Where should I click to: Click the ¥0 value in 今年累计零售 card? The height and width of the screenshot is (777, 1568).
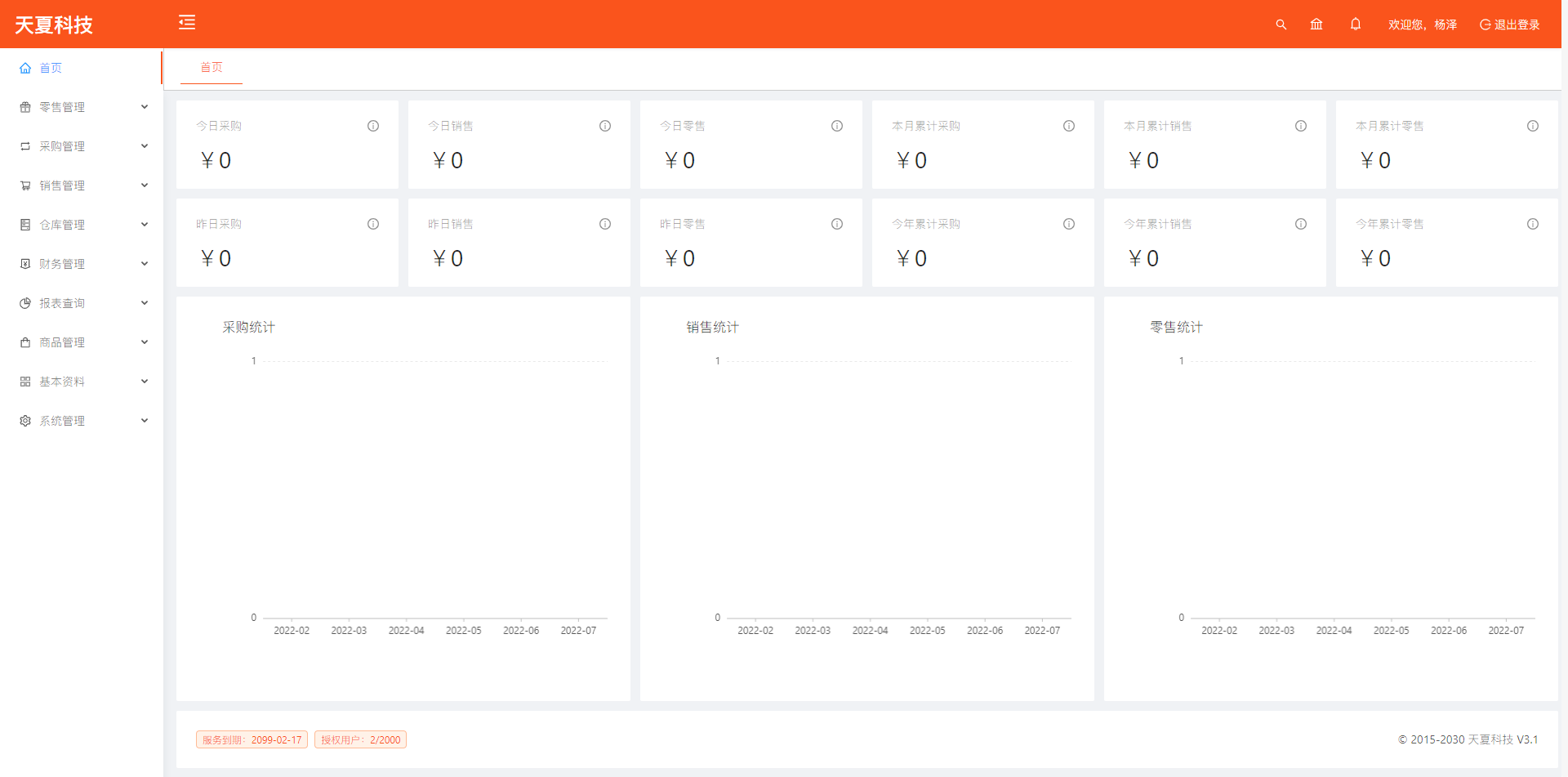pos(1376,259)
